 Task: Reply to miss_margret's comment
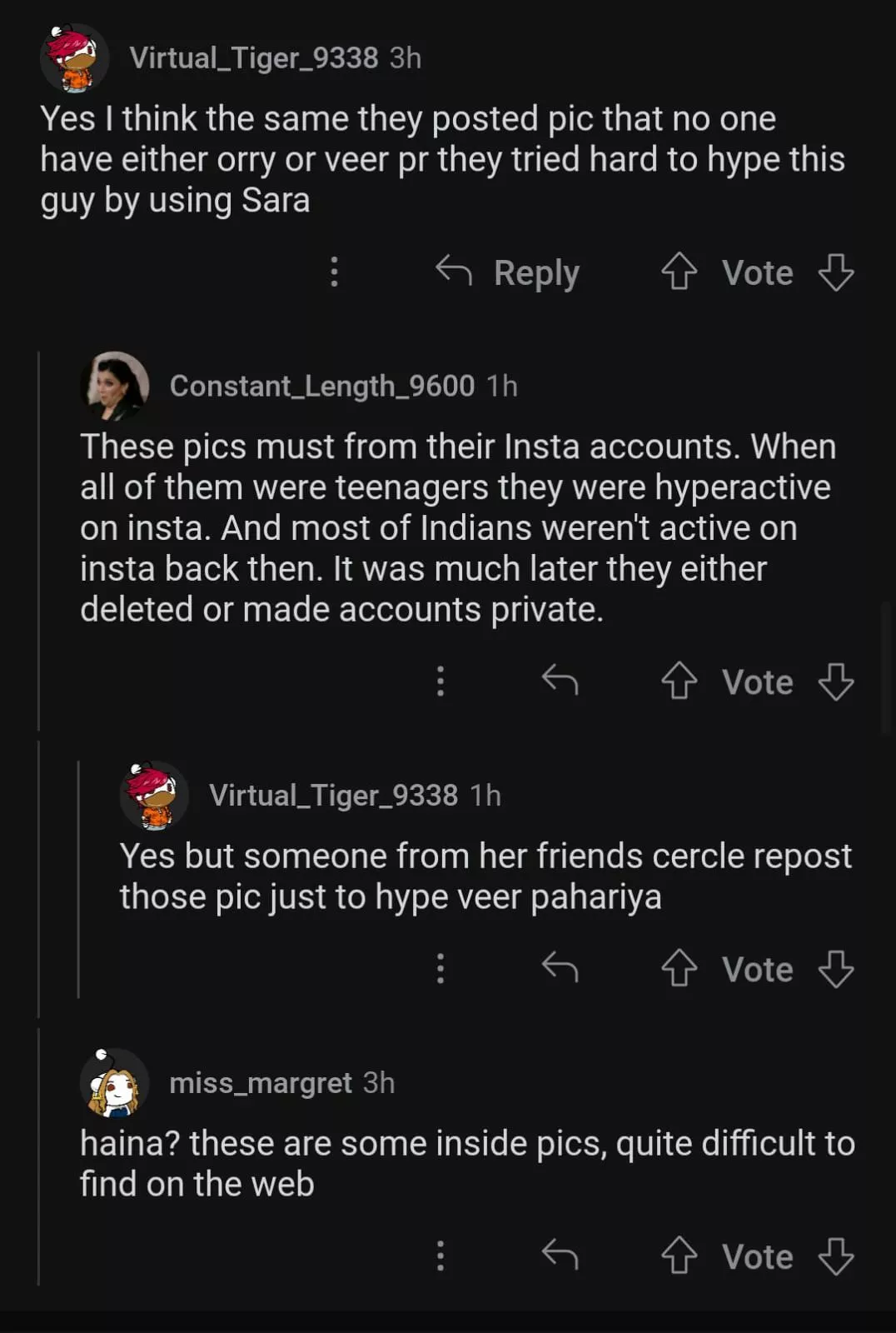click(x=560, y=1256)
